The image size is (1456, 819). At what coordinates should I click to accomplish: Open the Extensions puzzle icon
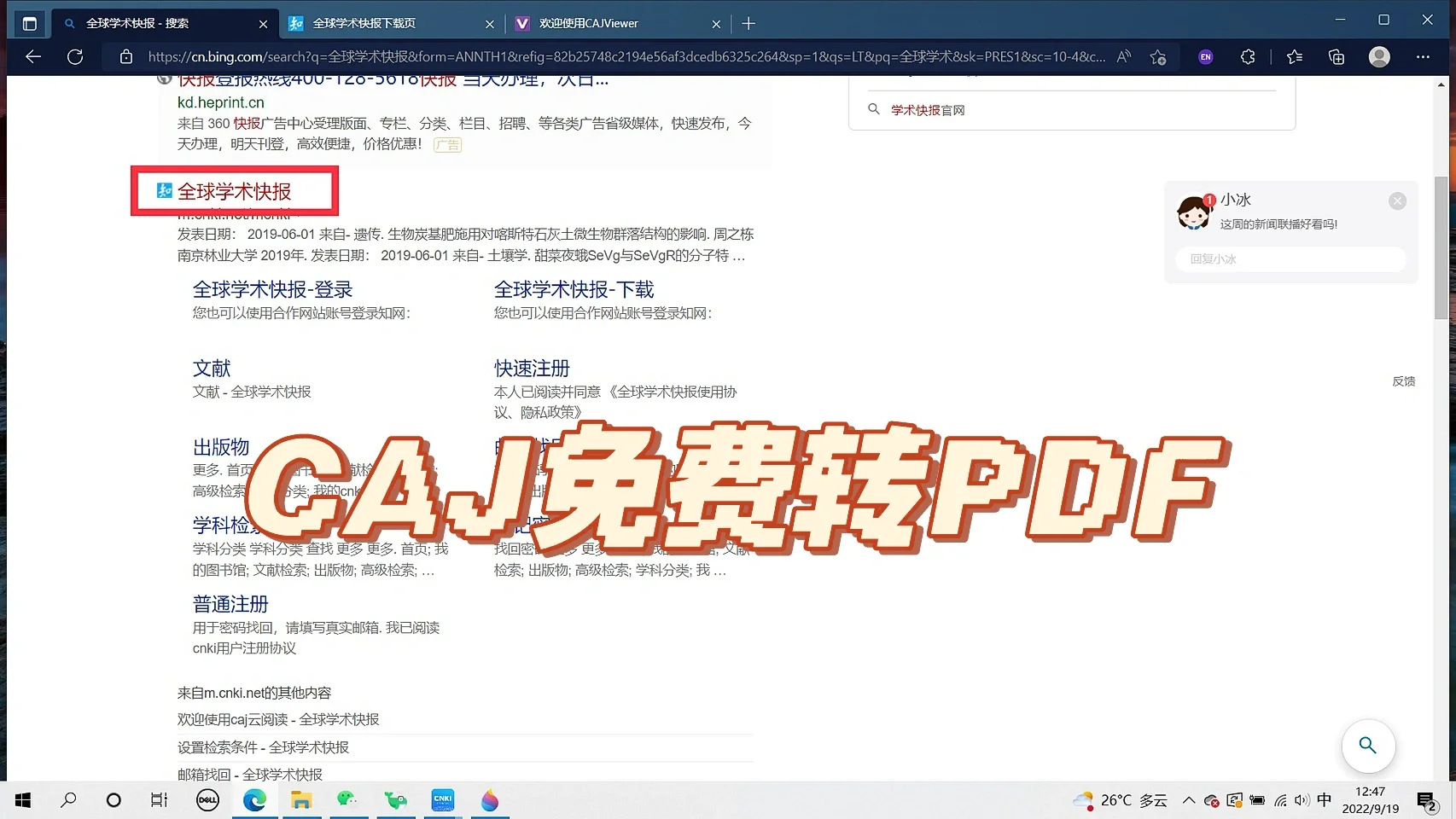point(1248,57)
